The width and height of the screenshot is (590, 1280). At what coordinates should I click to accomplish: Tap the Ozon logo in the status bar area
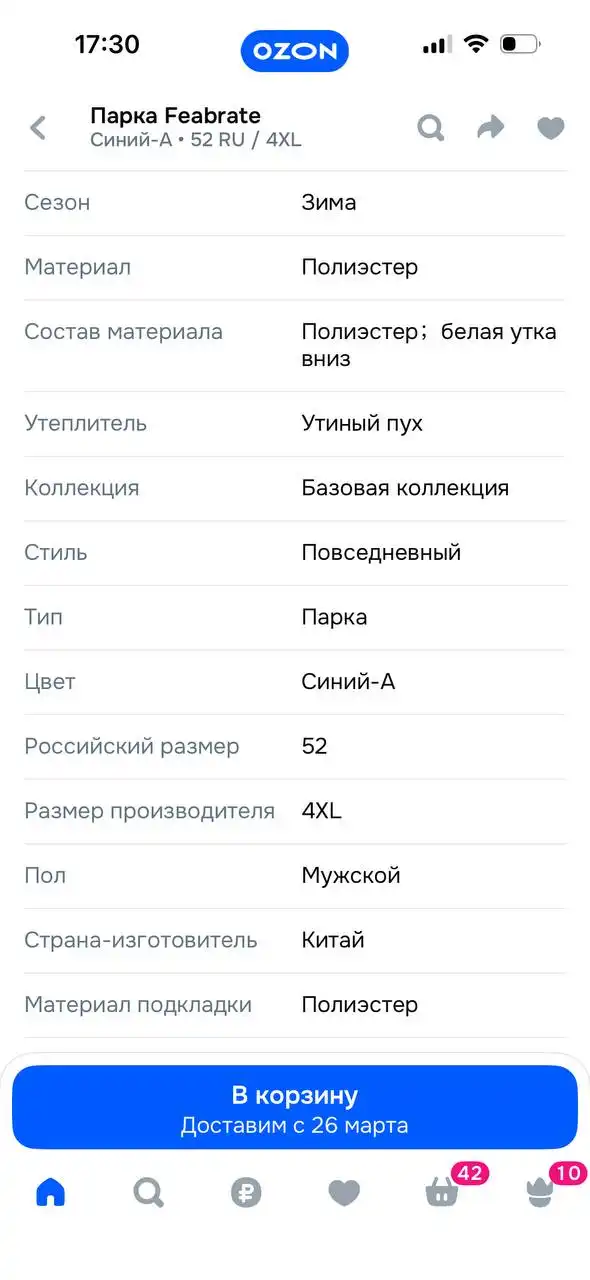tap(295, 51)
